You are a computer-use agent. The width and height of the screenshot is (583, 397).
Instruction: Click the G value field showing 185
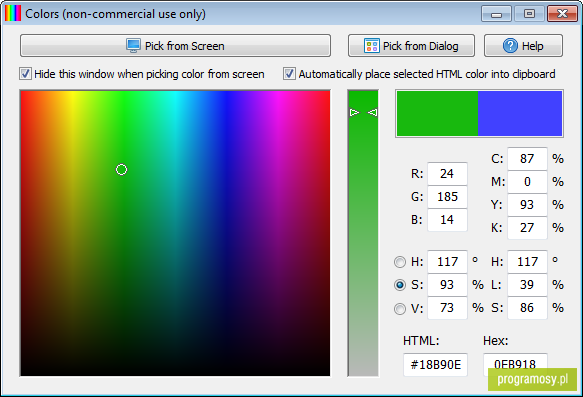pyautogui.click(x=447, y=197)
